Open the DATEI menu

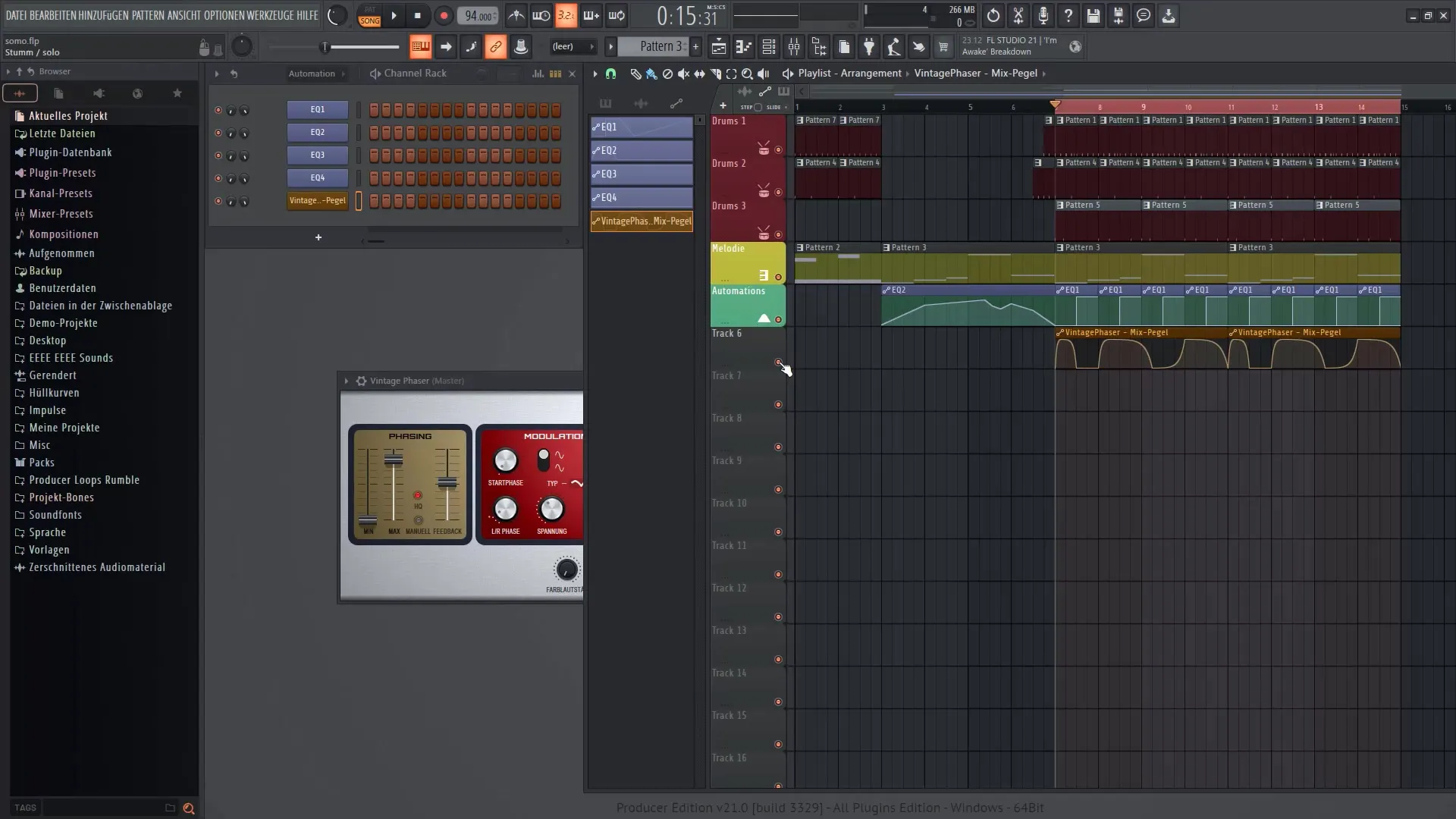tap(16, 15)
